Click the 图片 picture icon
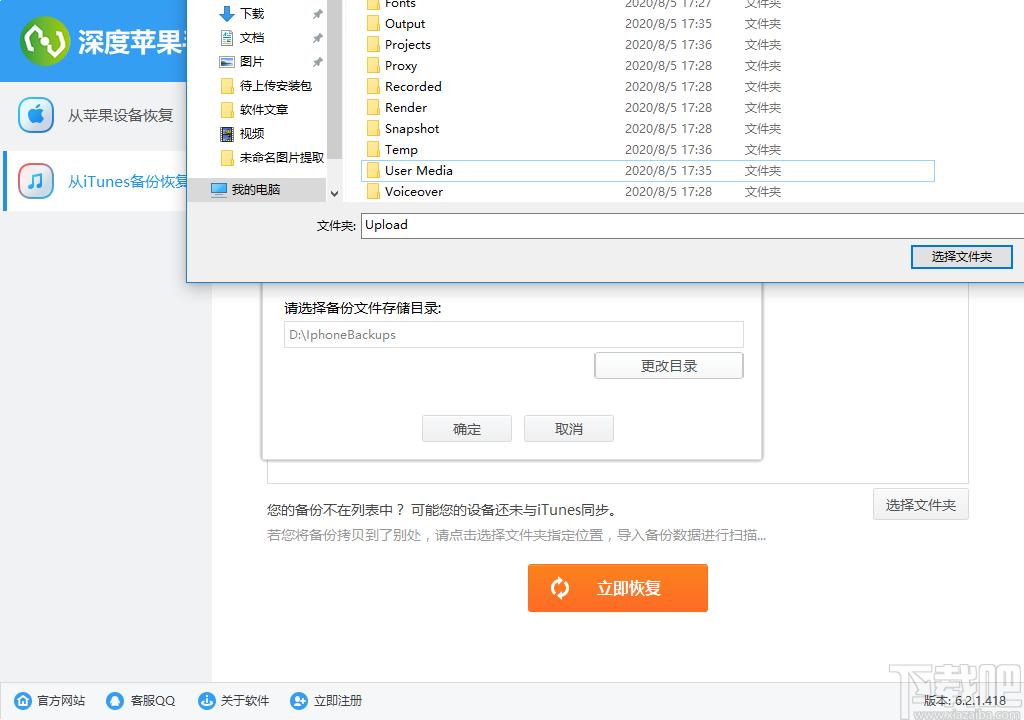The image size is (1024, 720). [x=227, y=61]
